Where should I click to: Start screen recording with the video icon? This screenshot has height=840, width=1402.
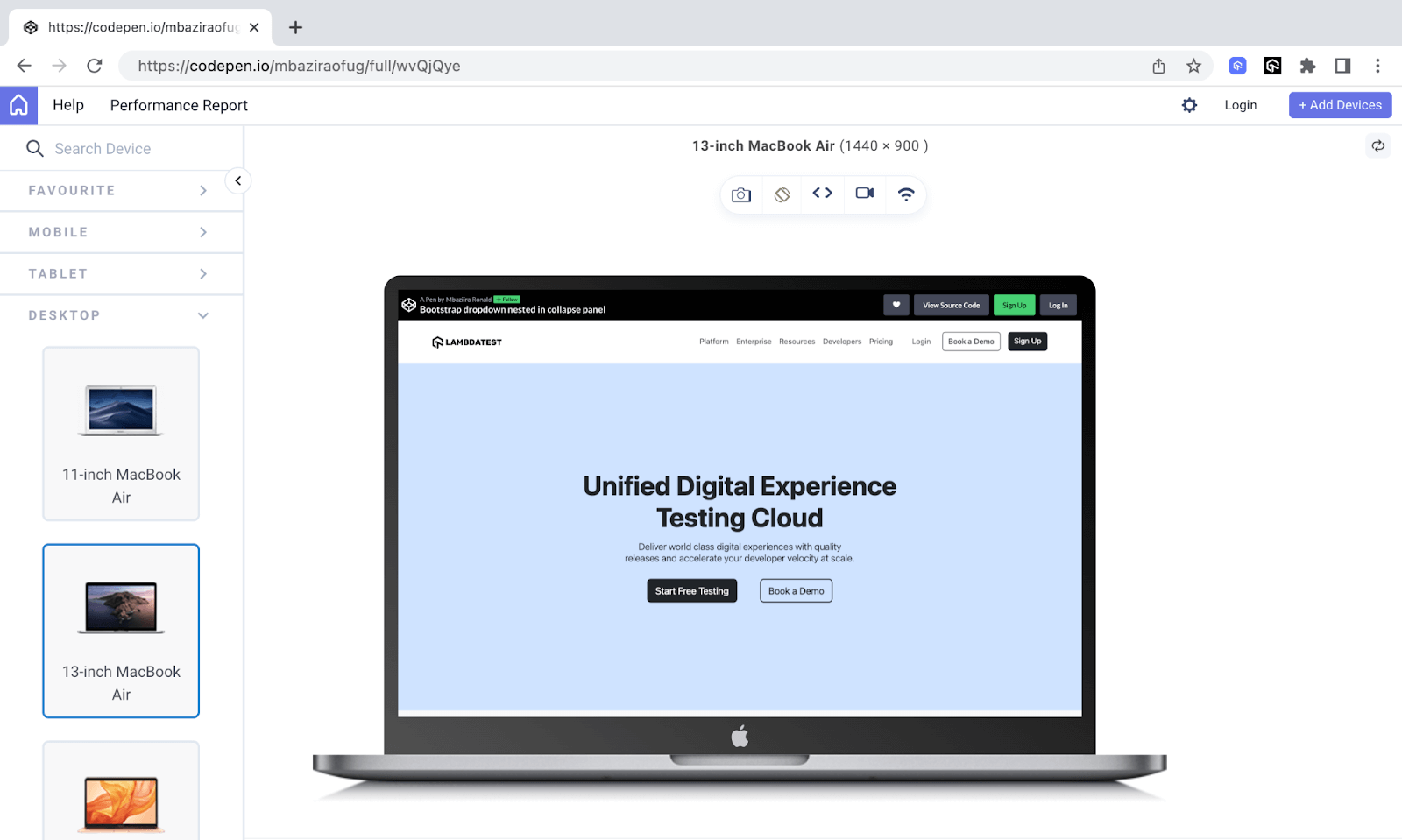pos(865,193)
